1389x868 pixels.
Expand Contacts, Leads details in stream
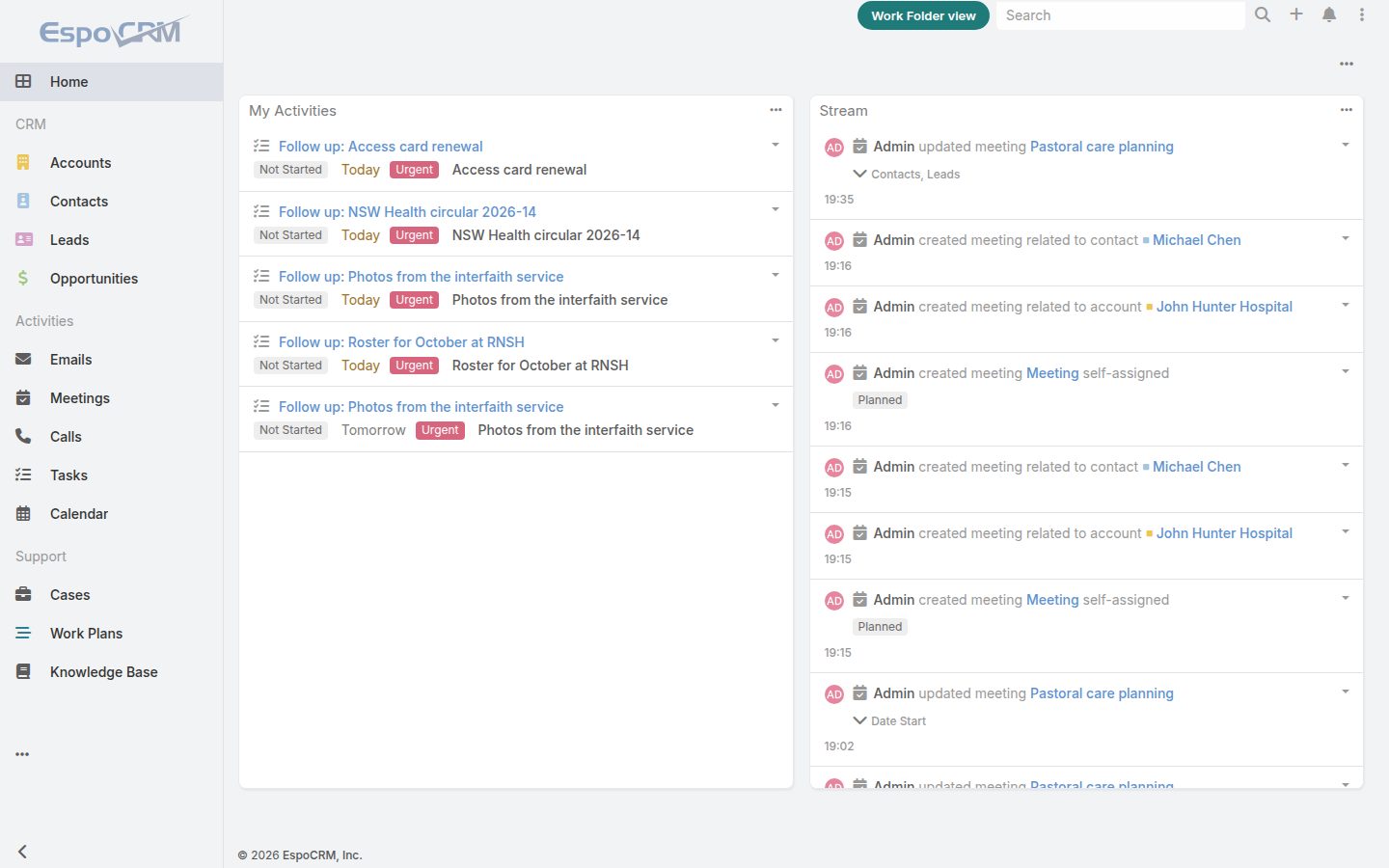(859, 174)
